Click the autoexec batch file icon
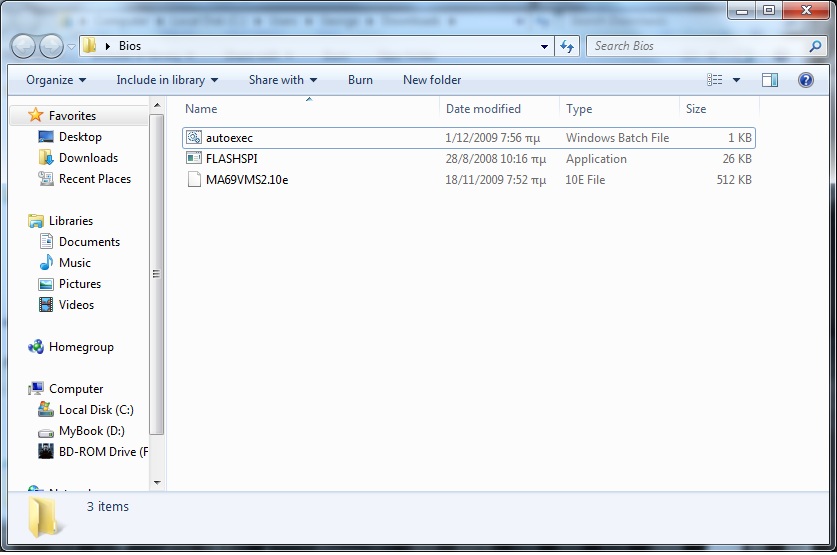Viewport: 837px width, 555px height. (194, 137)
